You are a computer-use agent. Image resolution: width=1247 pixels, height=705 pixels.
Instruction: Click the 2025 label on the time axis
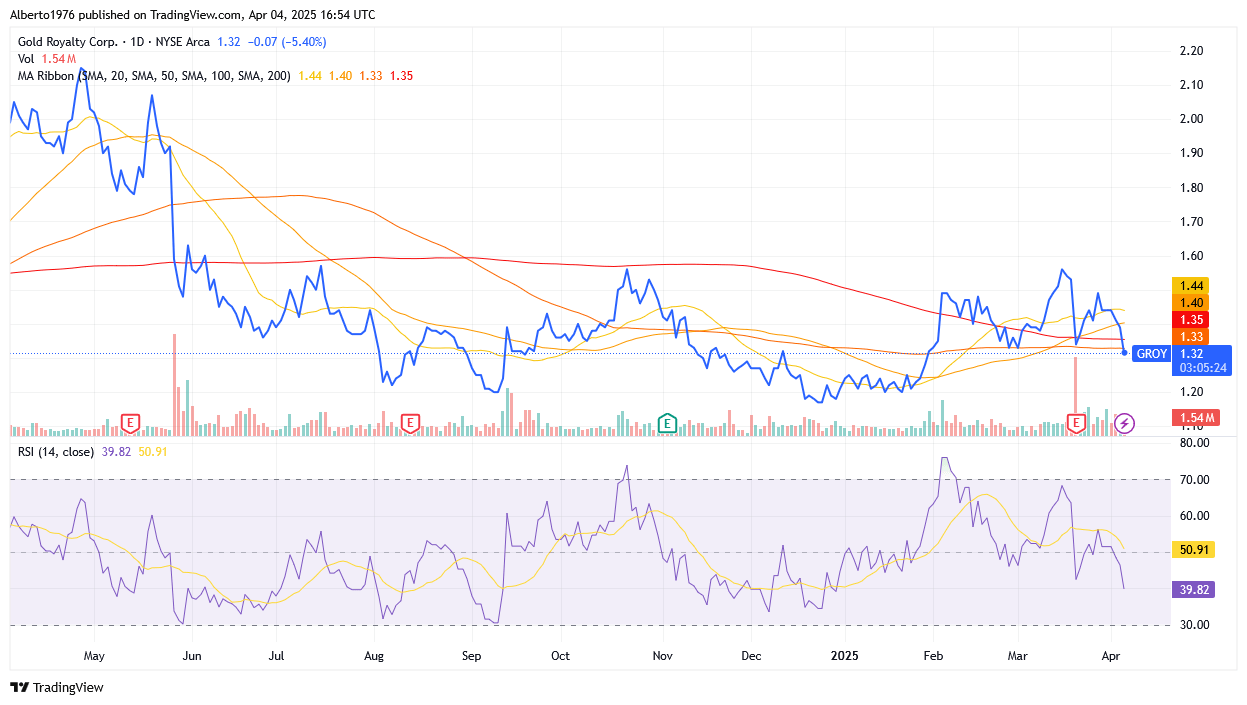[x=845, y=657]
